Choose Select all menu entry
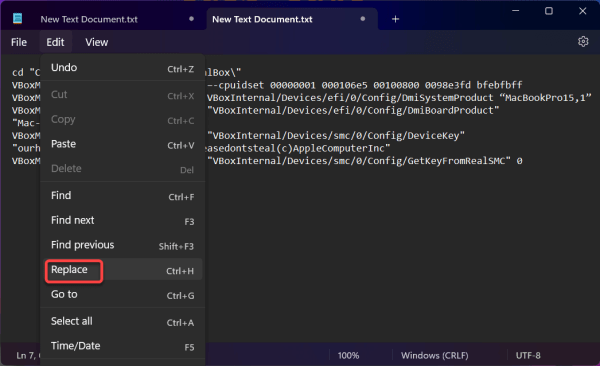600x366 pixels. (122, 321)
